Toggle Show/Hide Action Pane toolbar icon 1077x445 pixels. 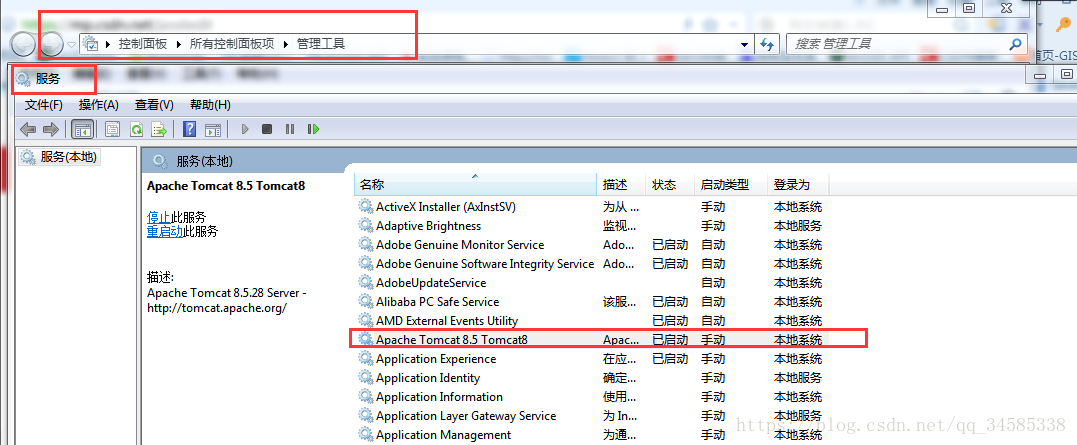[213, 129]
